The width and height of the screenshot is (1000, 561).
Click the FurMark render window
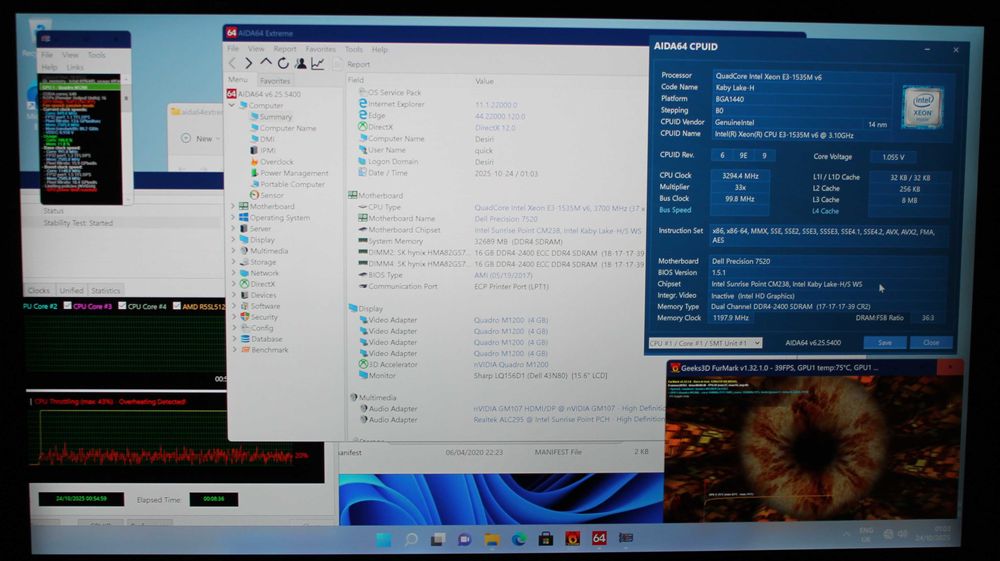click(812, 448)
